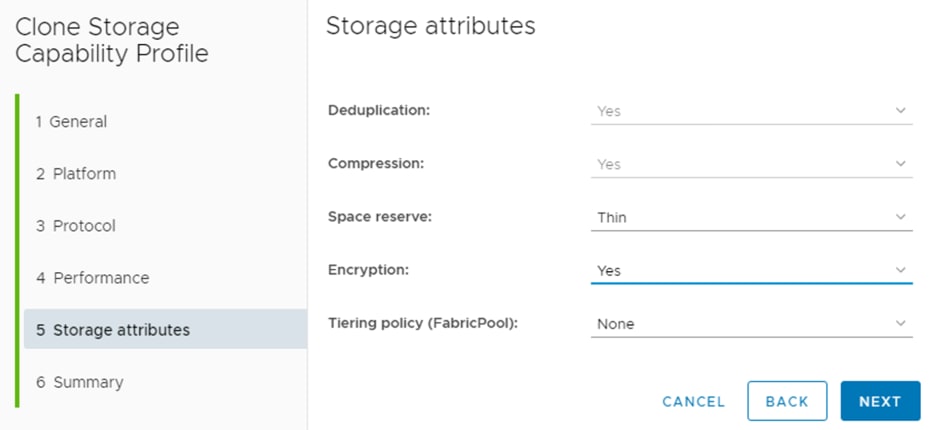The width and height of the screenshot is (931, 430).
Task: Open the Performance wizard step
Action: pyautogui.click(x=92, y=278)
